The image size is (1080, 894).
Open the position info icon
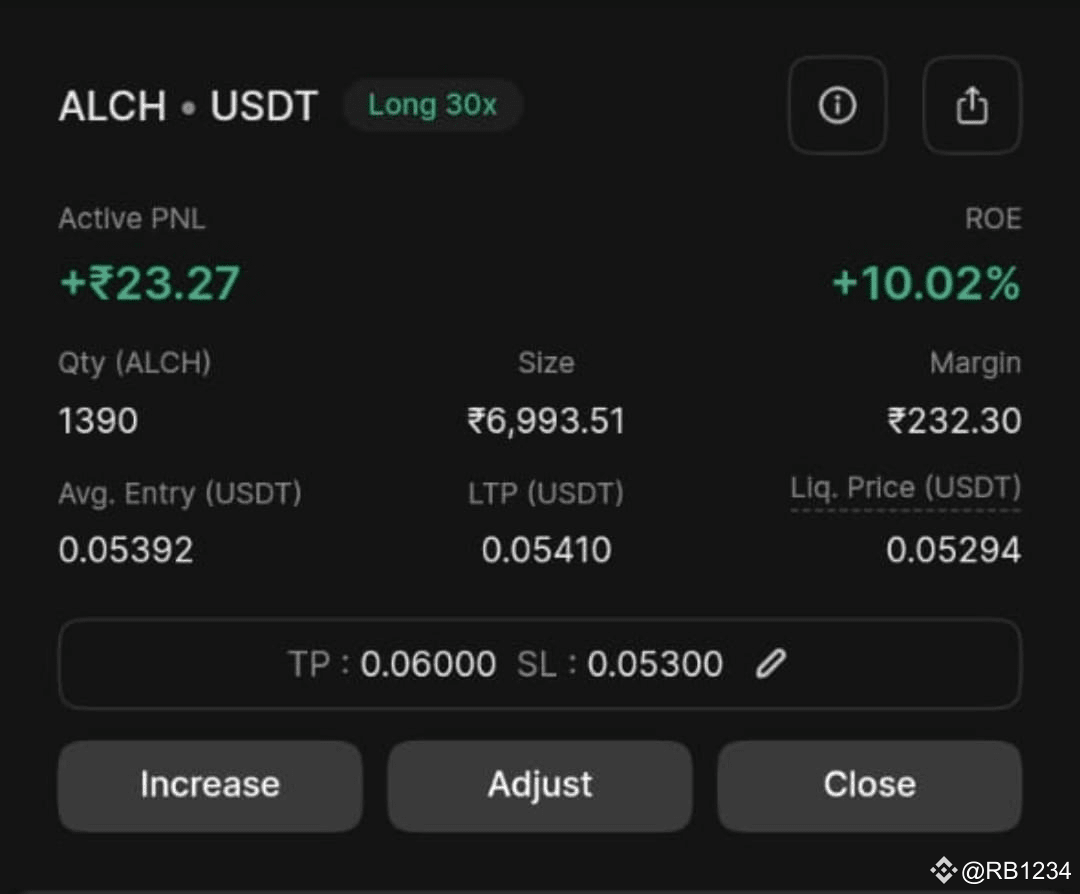click(x=837, y=105)
